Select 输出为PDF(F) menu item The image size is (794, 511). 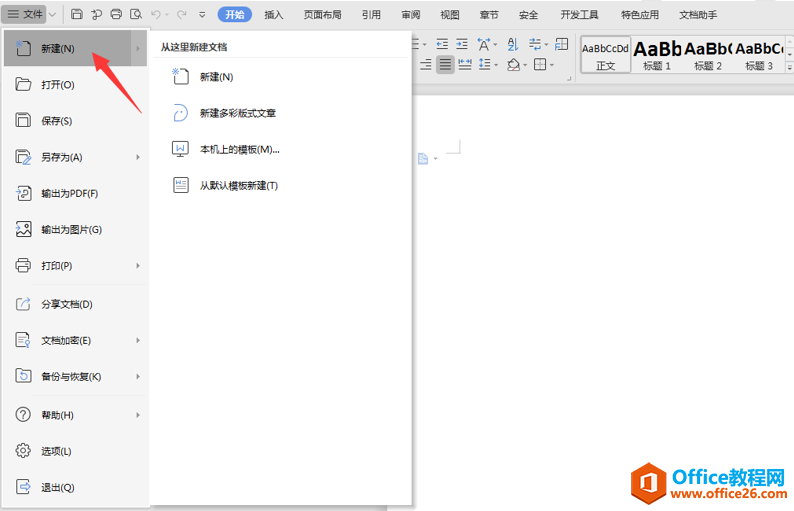point(75,193)
